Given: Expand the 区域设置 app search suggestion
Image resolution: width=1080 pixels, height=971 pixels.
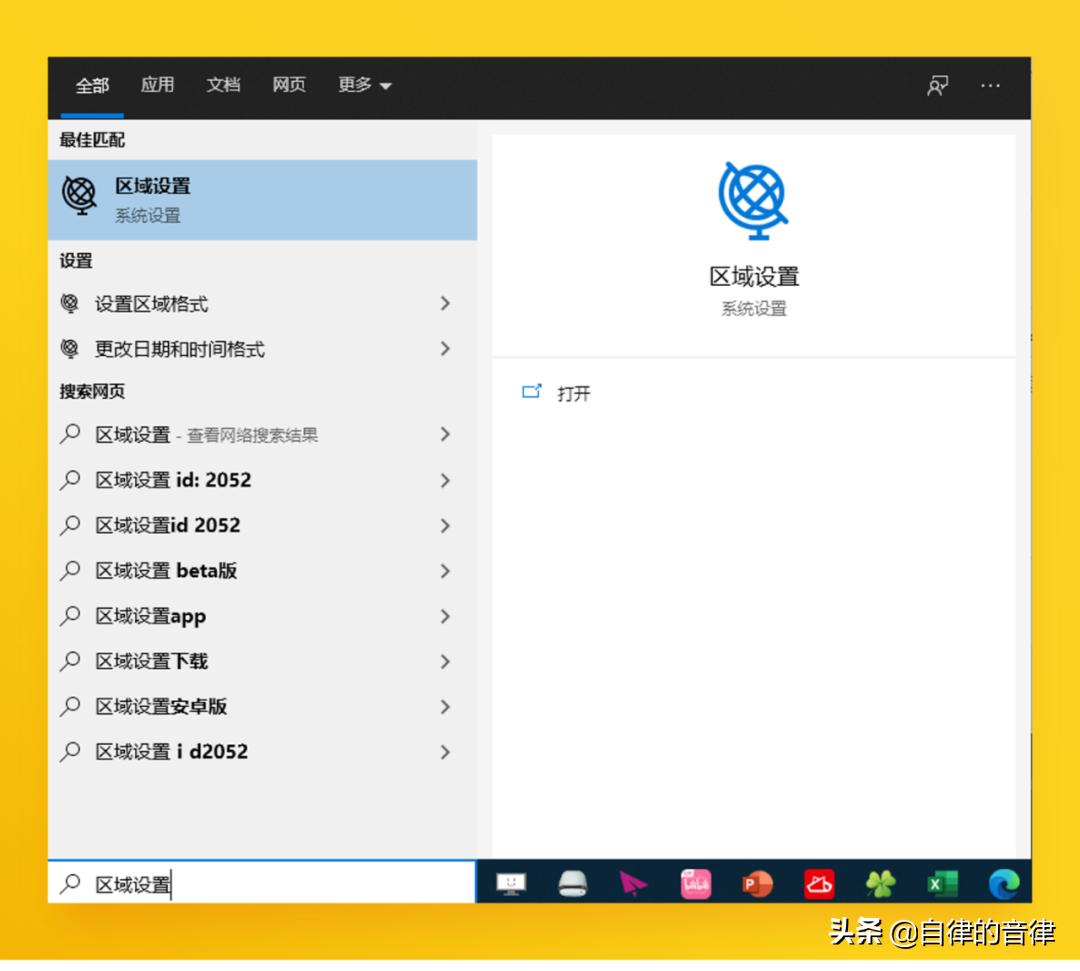Looking at the screenshot, I should coord(444,616).
